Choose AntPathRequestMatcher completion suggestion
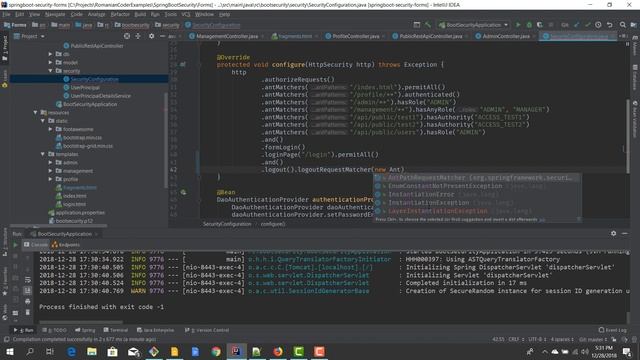This screenshot has height=360, width=640. 477,178
